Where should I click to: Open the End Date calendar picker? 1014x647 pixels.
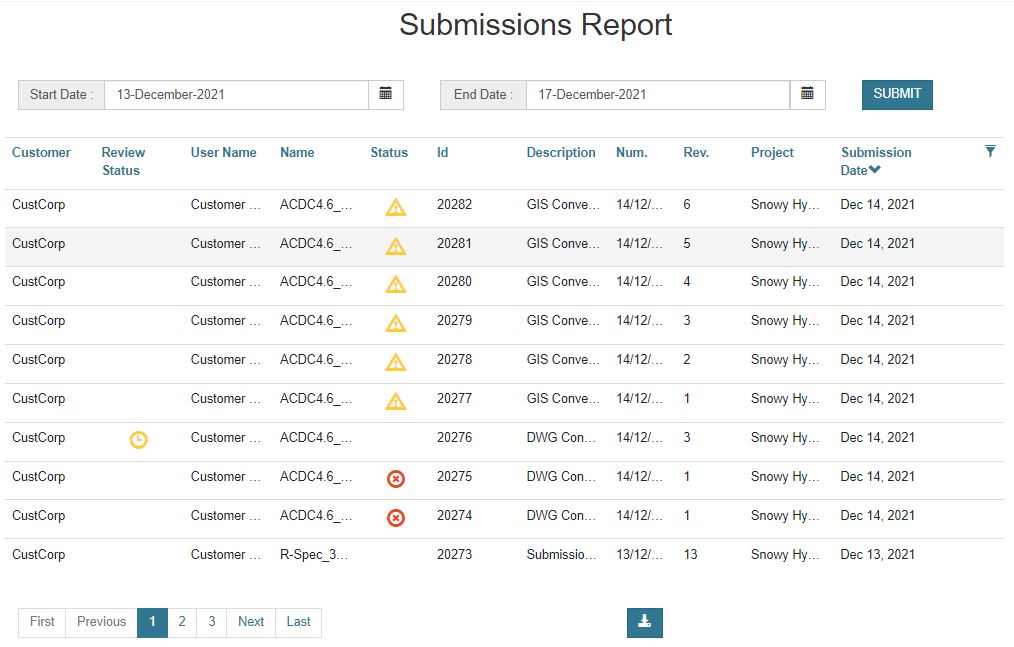pyautogui.click(x=807, y=94)
